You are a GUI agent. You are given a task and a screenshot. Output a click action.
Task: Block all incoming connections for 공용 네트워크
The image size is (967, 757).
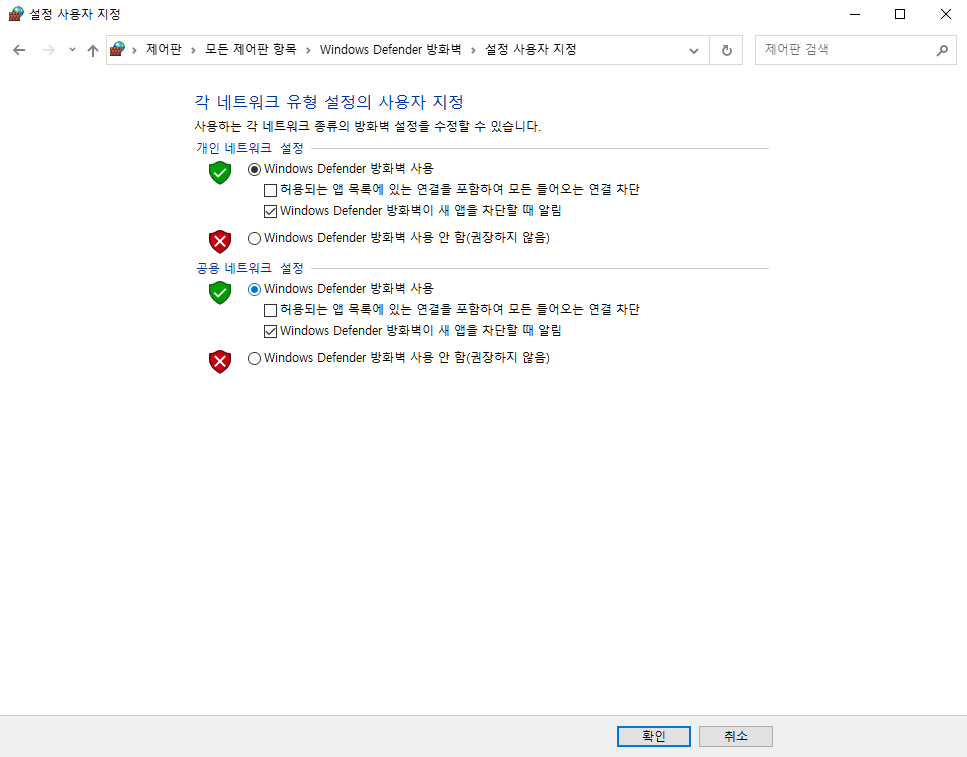pyautogui.click(x=270, y=310)
